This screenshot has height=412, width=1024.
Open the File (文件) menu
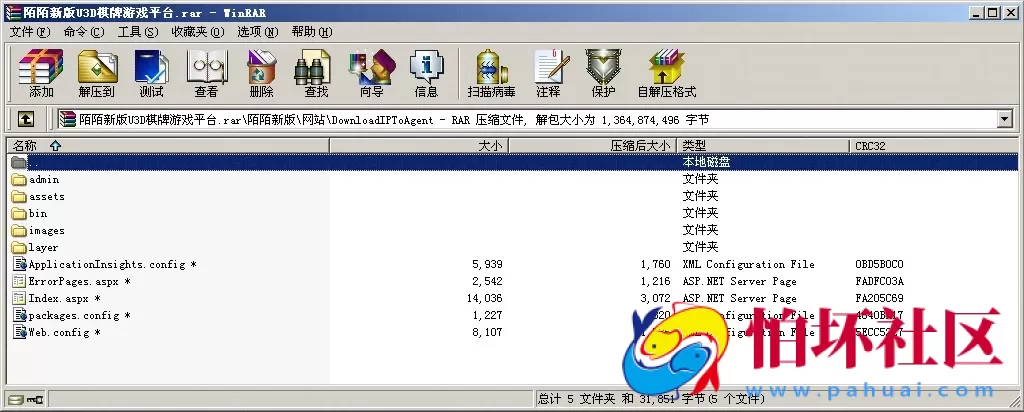[x=30, y=32]
